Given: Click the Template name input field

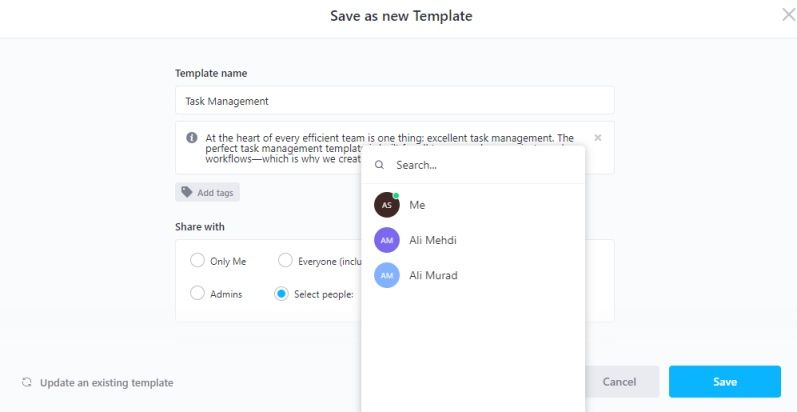Looking at the screenshot, I should tap(394, 101).
